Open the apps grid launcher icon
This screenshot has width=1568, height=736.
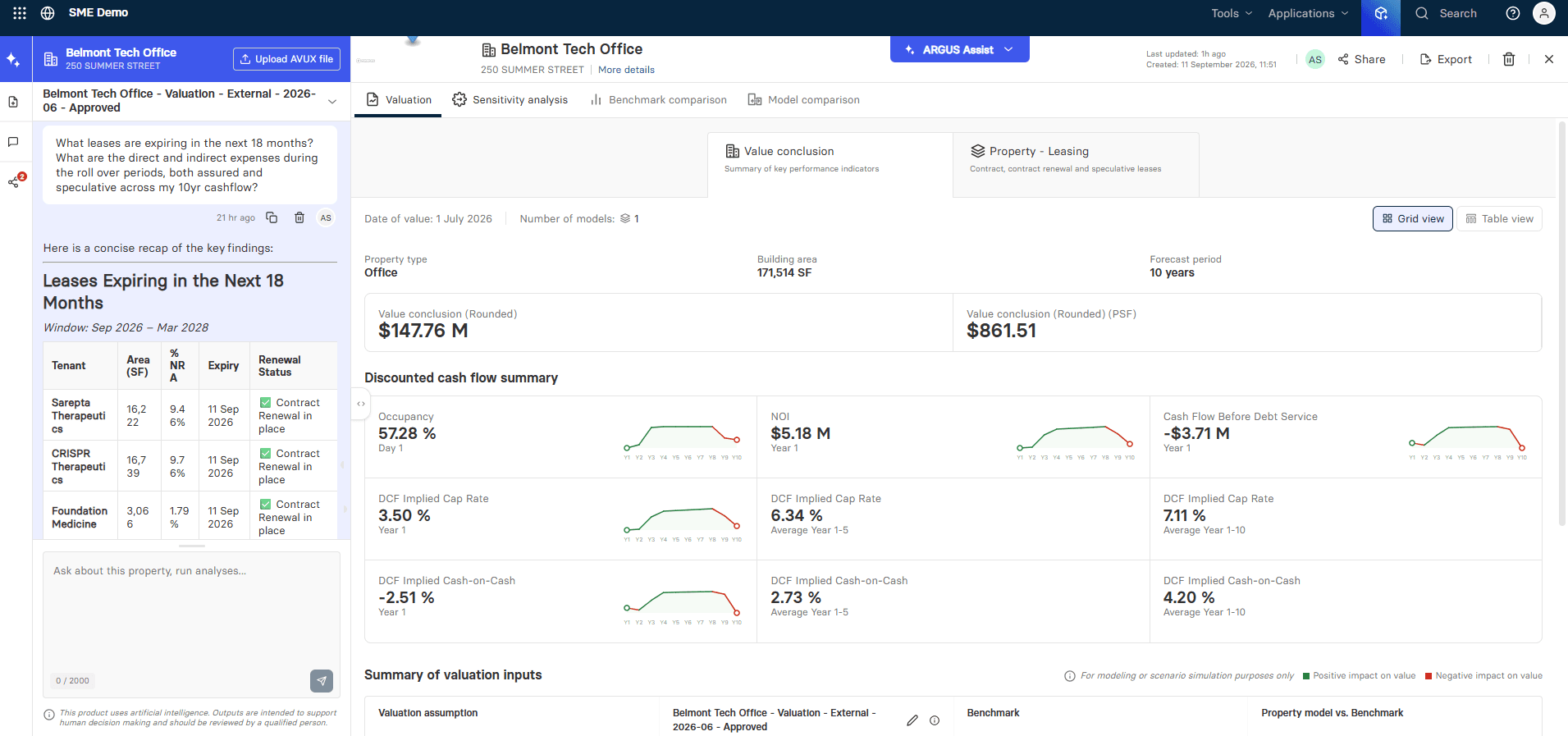20,13
